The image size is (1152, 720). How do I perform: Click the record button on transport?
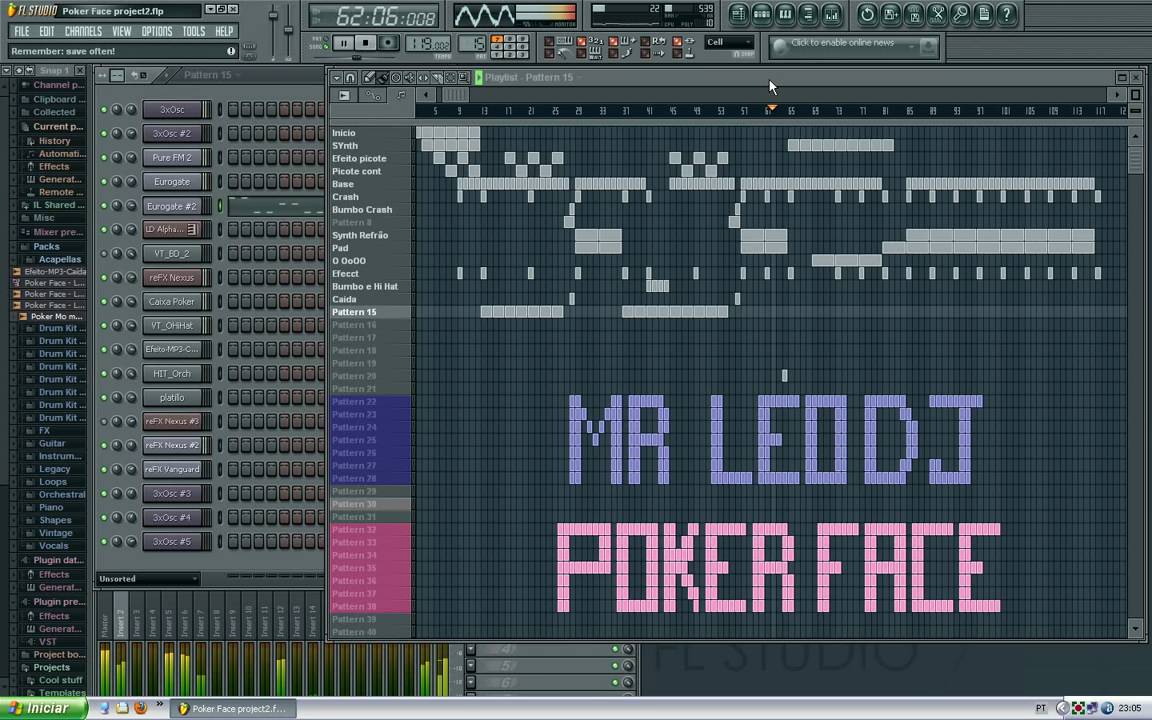(389, 43)
